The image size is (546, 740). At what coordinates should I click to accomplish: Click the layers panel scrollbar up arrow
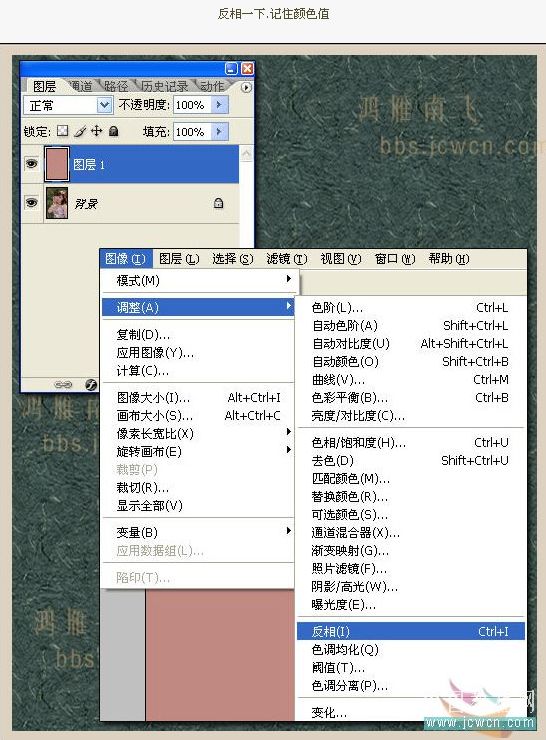[246, 154]
